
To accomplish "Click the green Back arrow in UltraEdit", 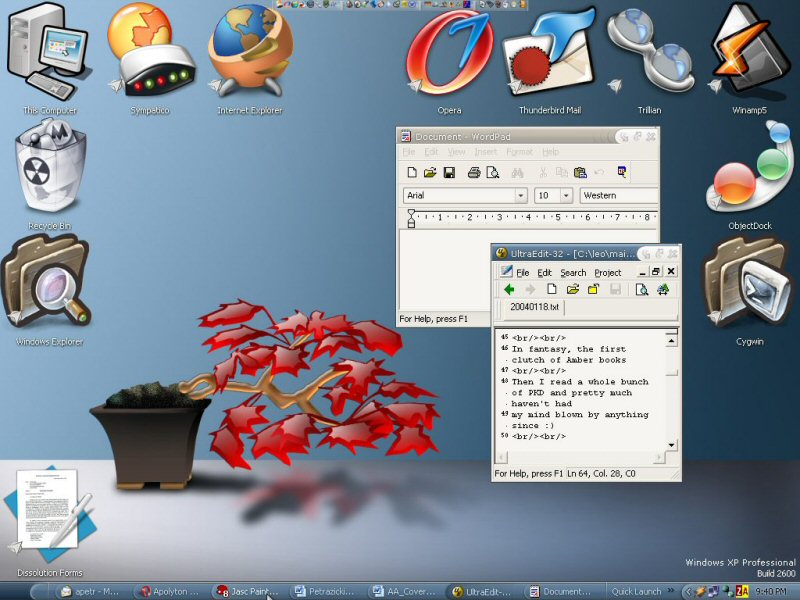I will click(x=509, y=290).
